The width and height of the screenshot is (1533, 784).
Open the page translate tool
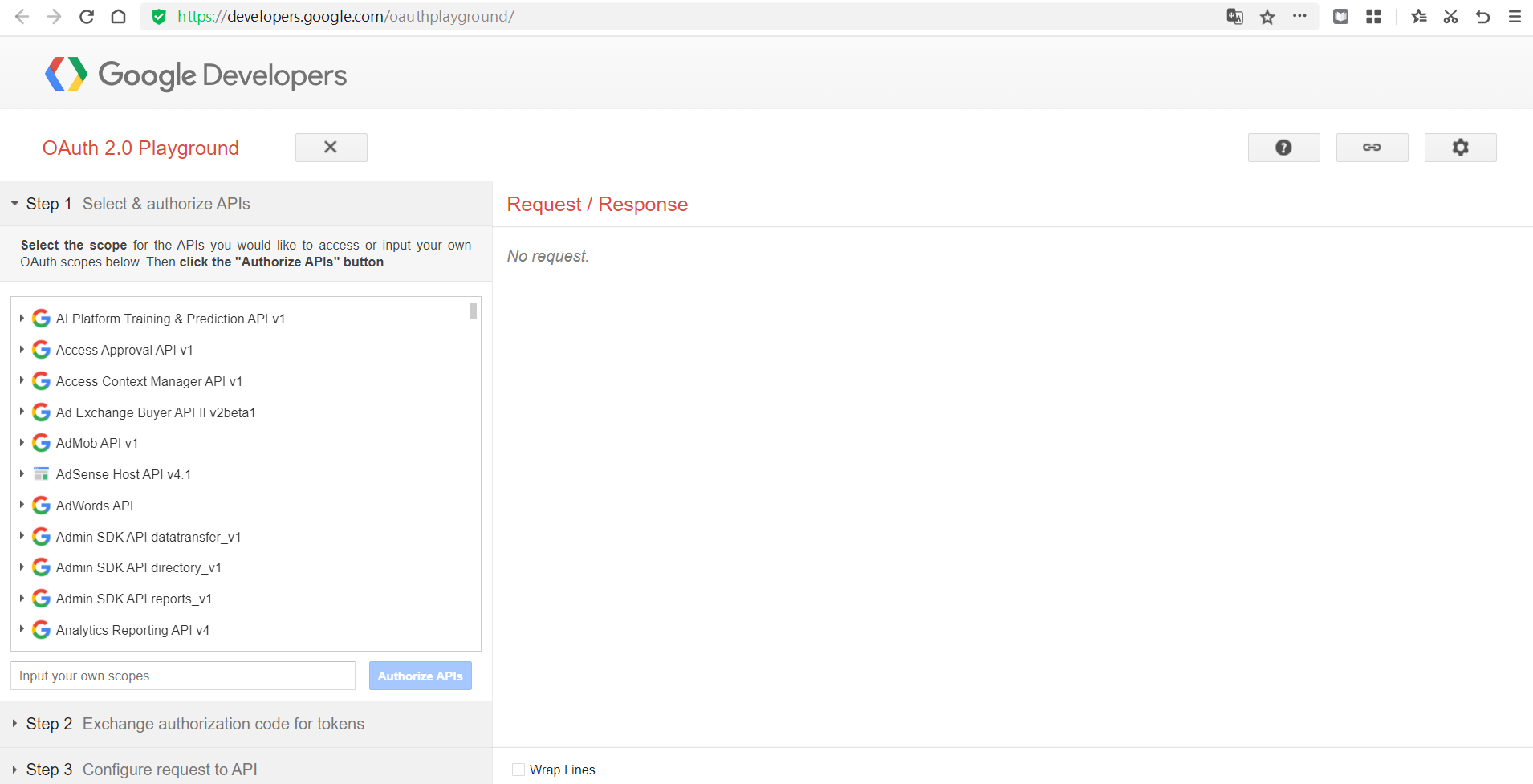[1234, 16]
